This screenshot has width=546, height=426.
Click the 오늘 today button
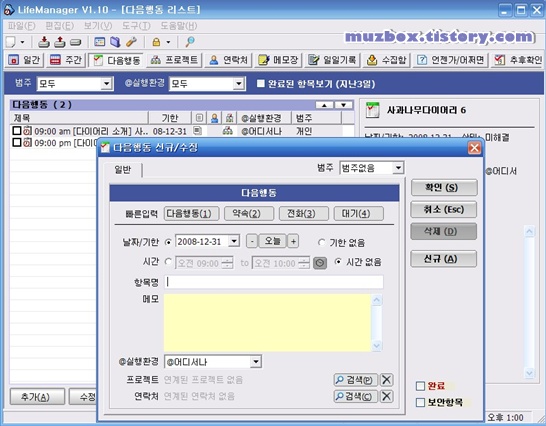[272, 241]
